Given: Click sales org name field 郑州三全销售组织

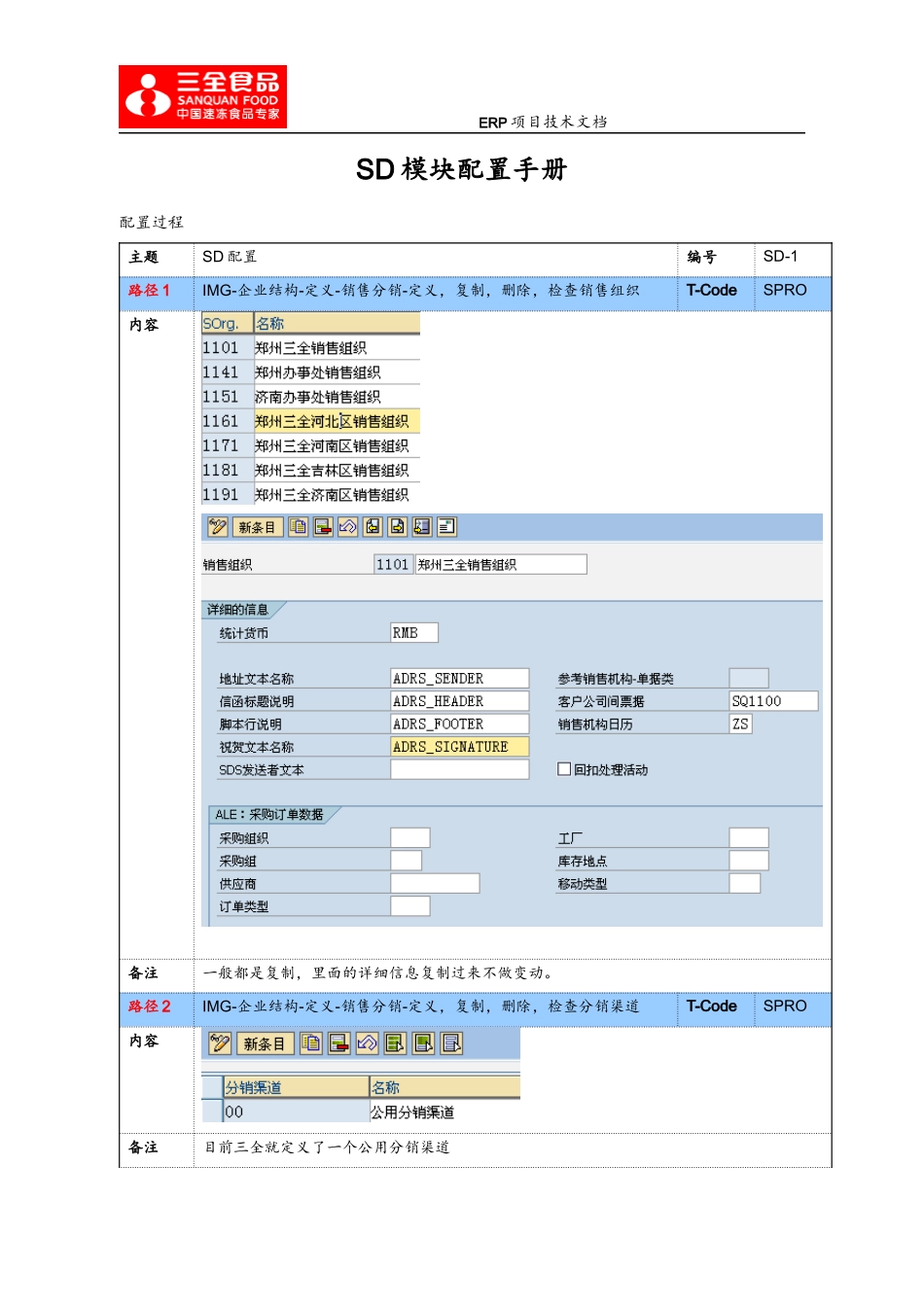Looking at the screenshot, I should (x=501, y=564).
